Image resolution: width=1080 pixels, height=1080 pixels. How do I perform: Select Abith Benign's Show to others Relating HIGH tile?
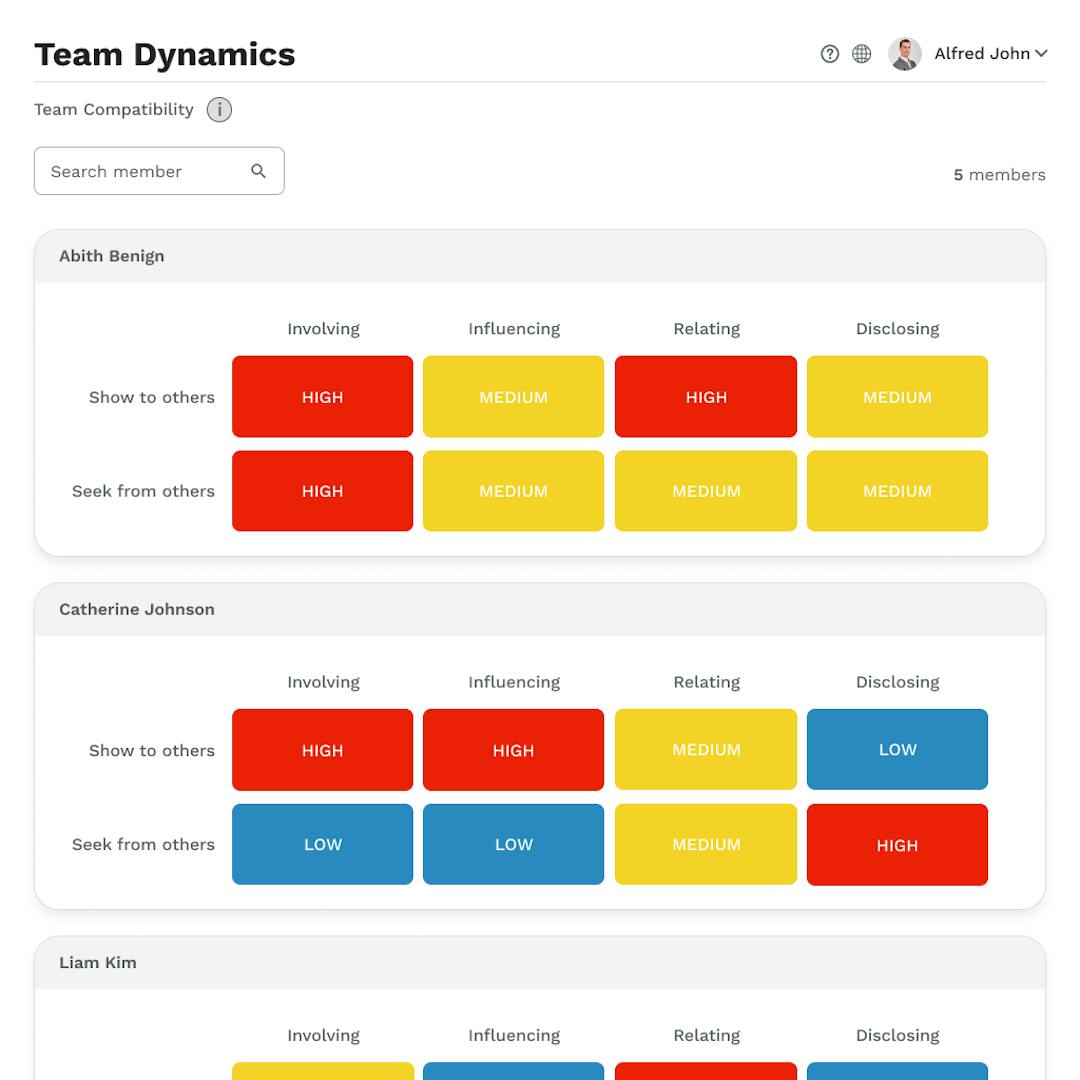706,397
